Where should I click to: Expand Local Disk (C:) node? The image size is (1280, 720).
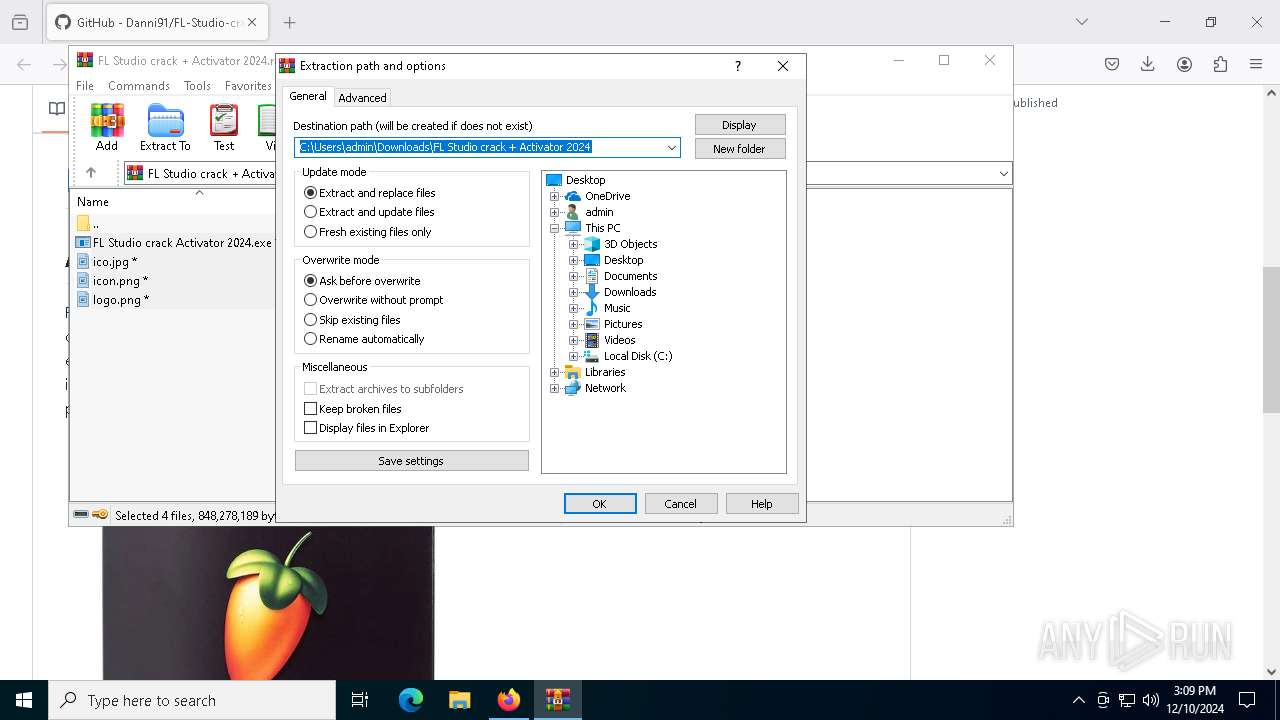point(574,356)
